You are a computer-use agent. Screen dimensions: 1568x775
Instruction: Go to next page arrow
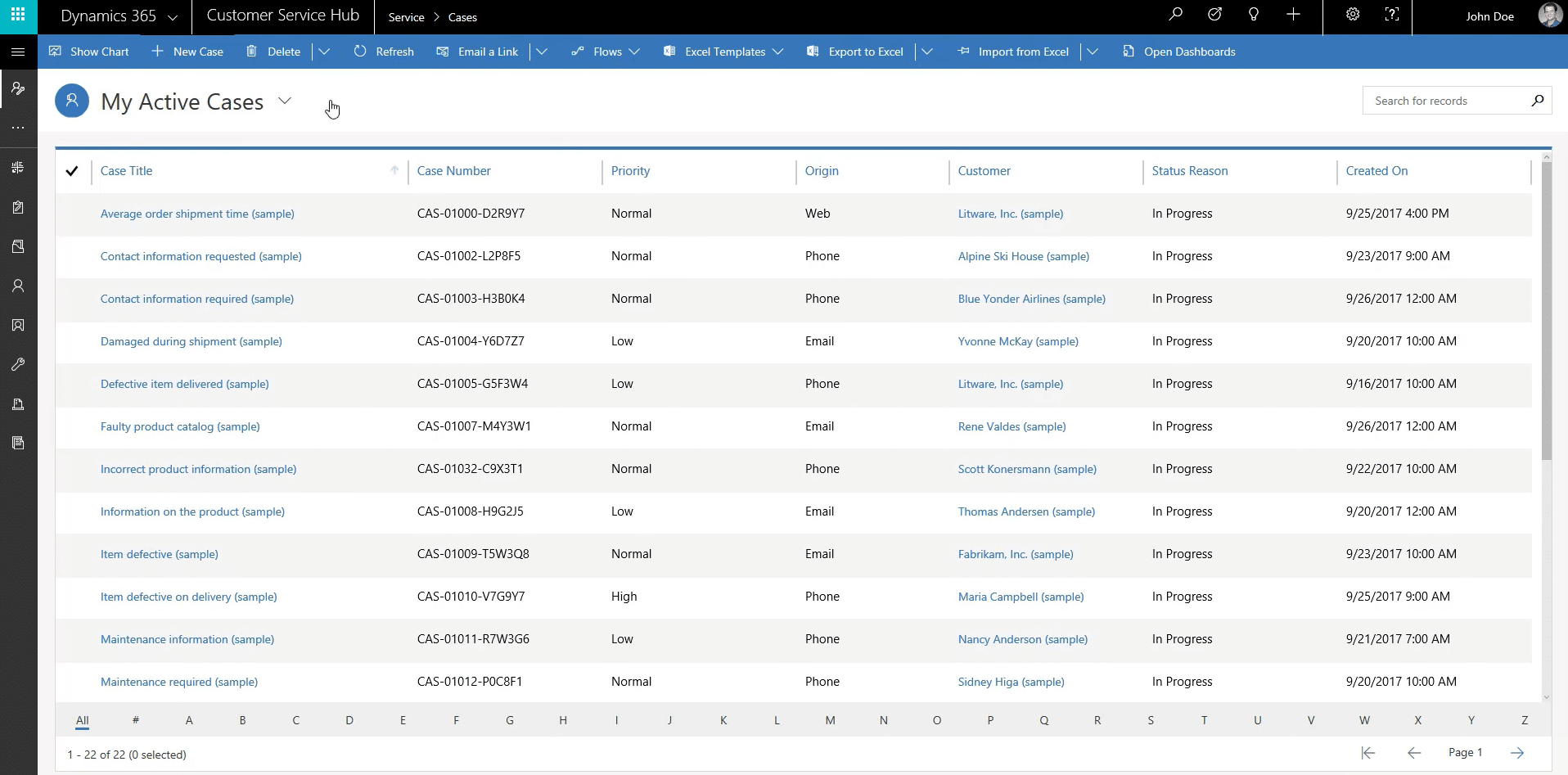1517,753
